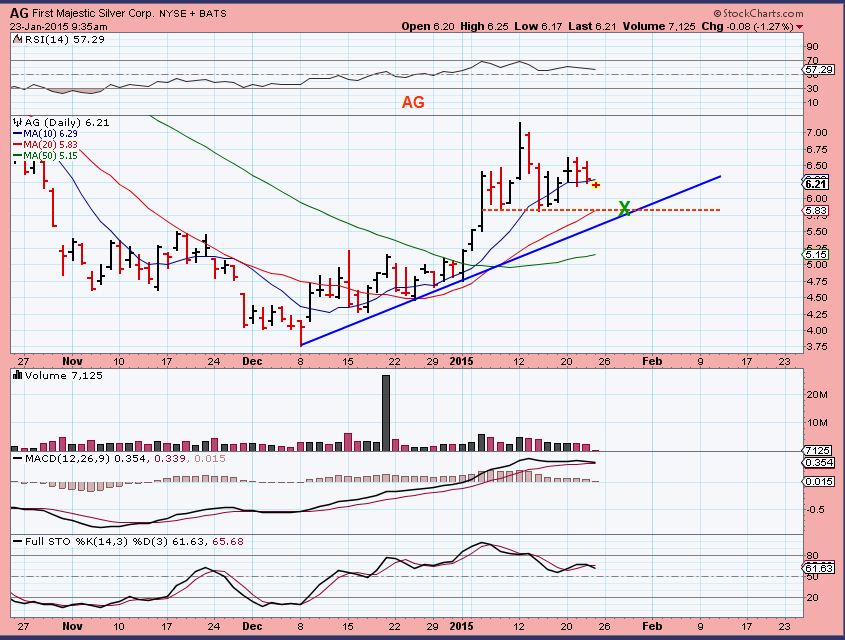845x640 pixels.
Task: Click the Nov label under the price chart
Action: (72, 361)
